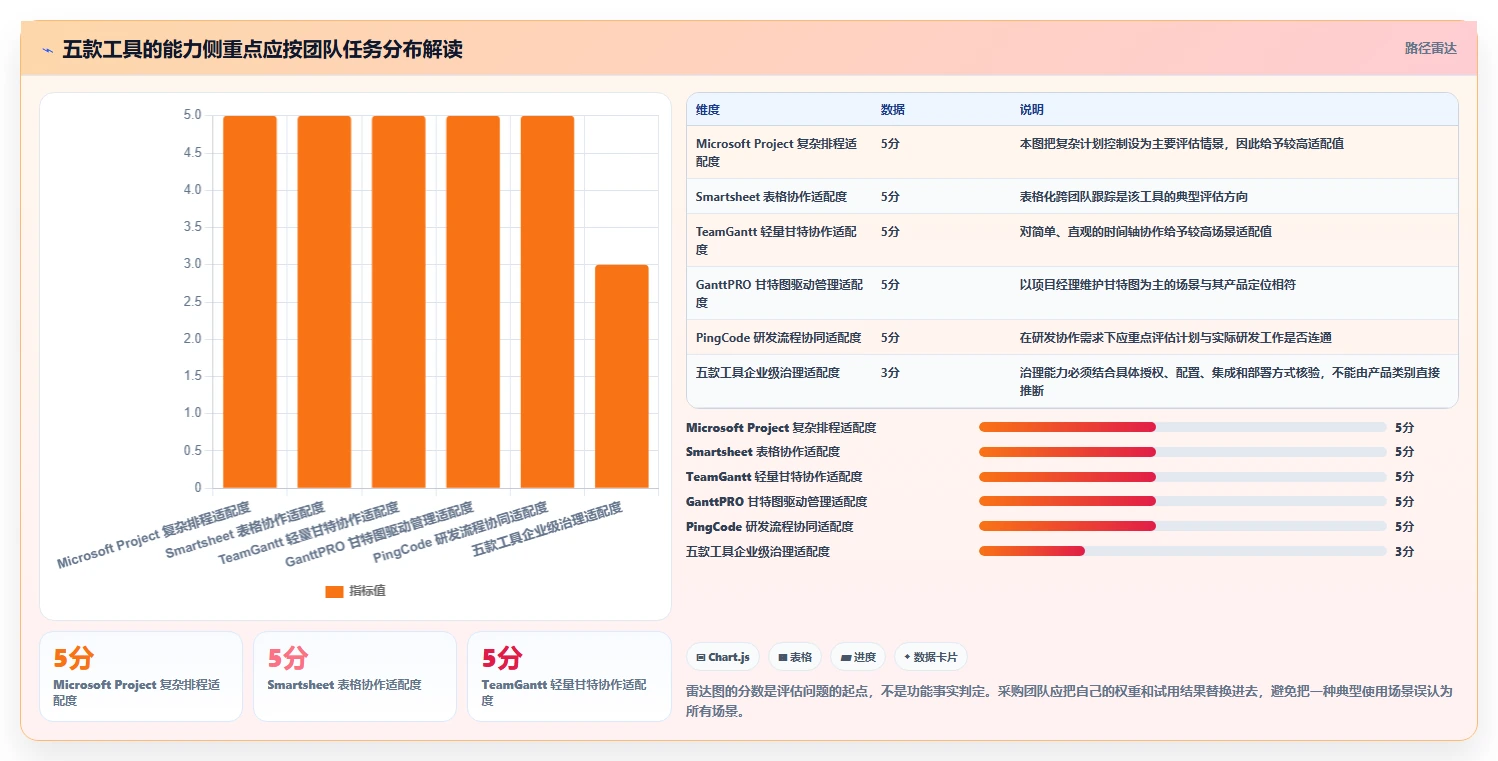Click the 3分 value in the table
Screen dimensions: 1498x761
tap(890, 372)
